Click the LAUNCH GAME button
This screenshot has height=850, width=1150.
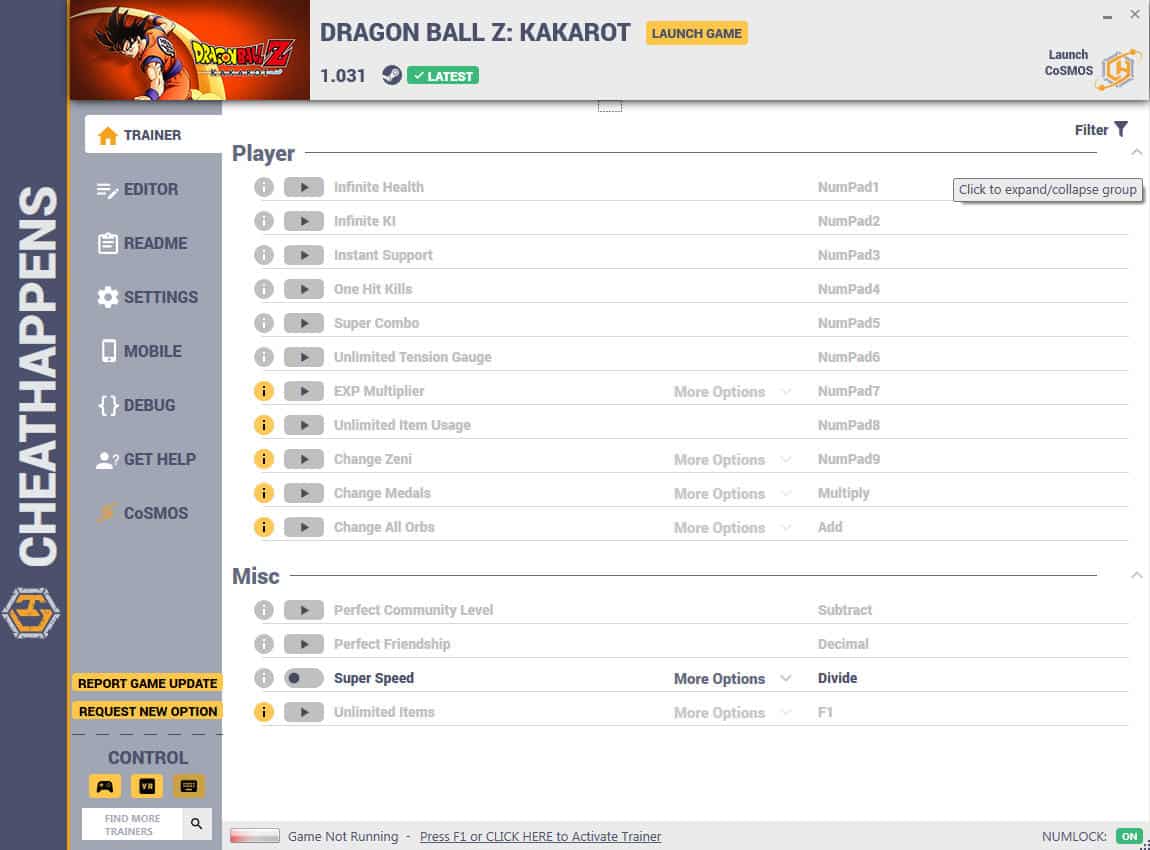click(x=697, y=33)
